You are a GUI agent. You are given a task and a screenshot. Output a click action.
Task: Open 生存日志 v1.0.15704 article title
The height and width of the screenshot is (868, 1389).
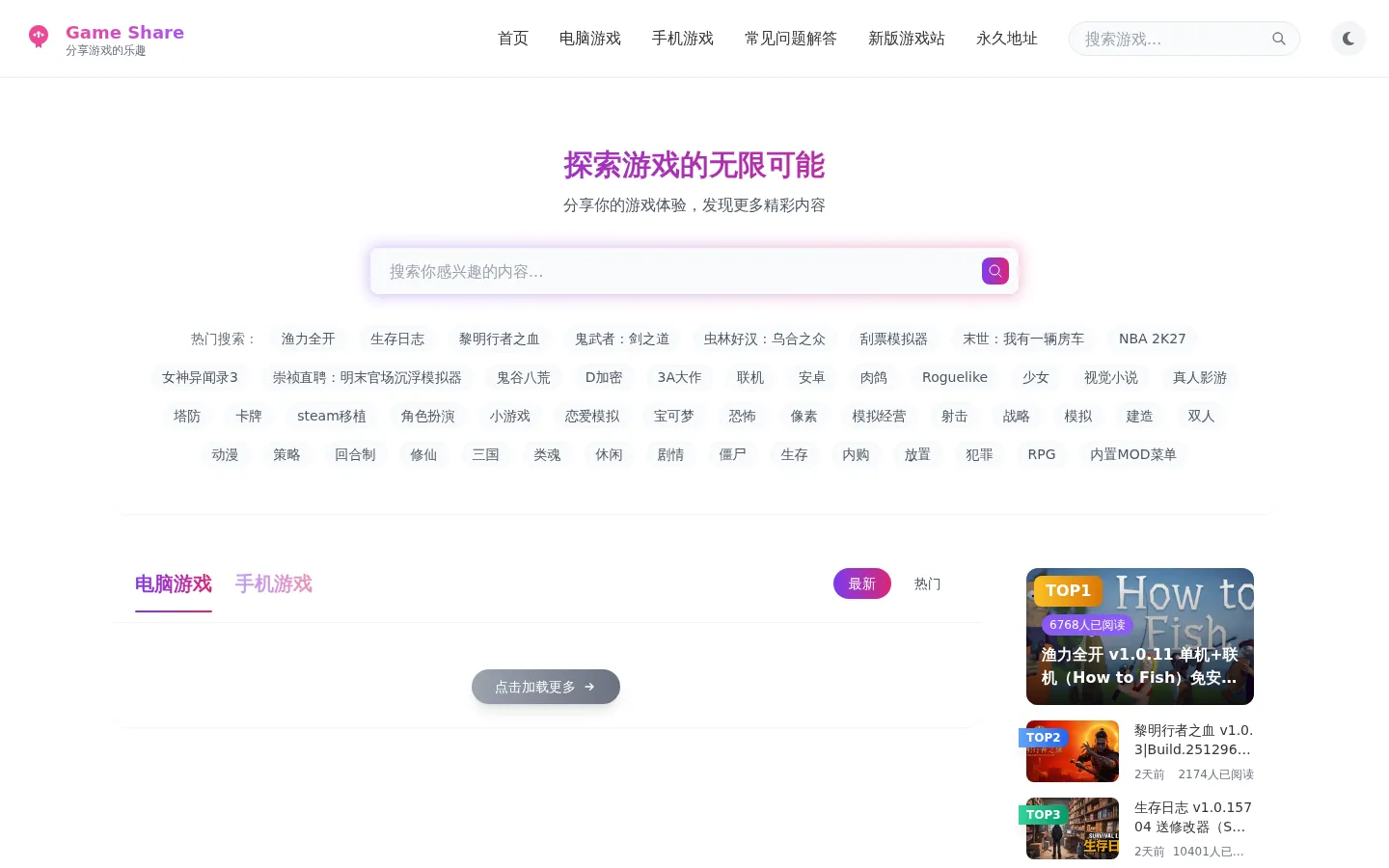click(x=1194, y=817)
